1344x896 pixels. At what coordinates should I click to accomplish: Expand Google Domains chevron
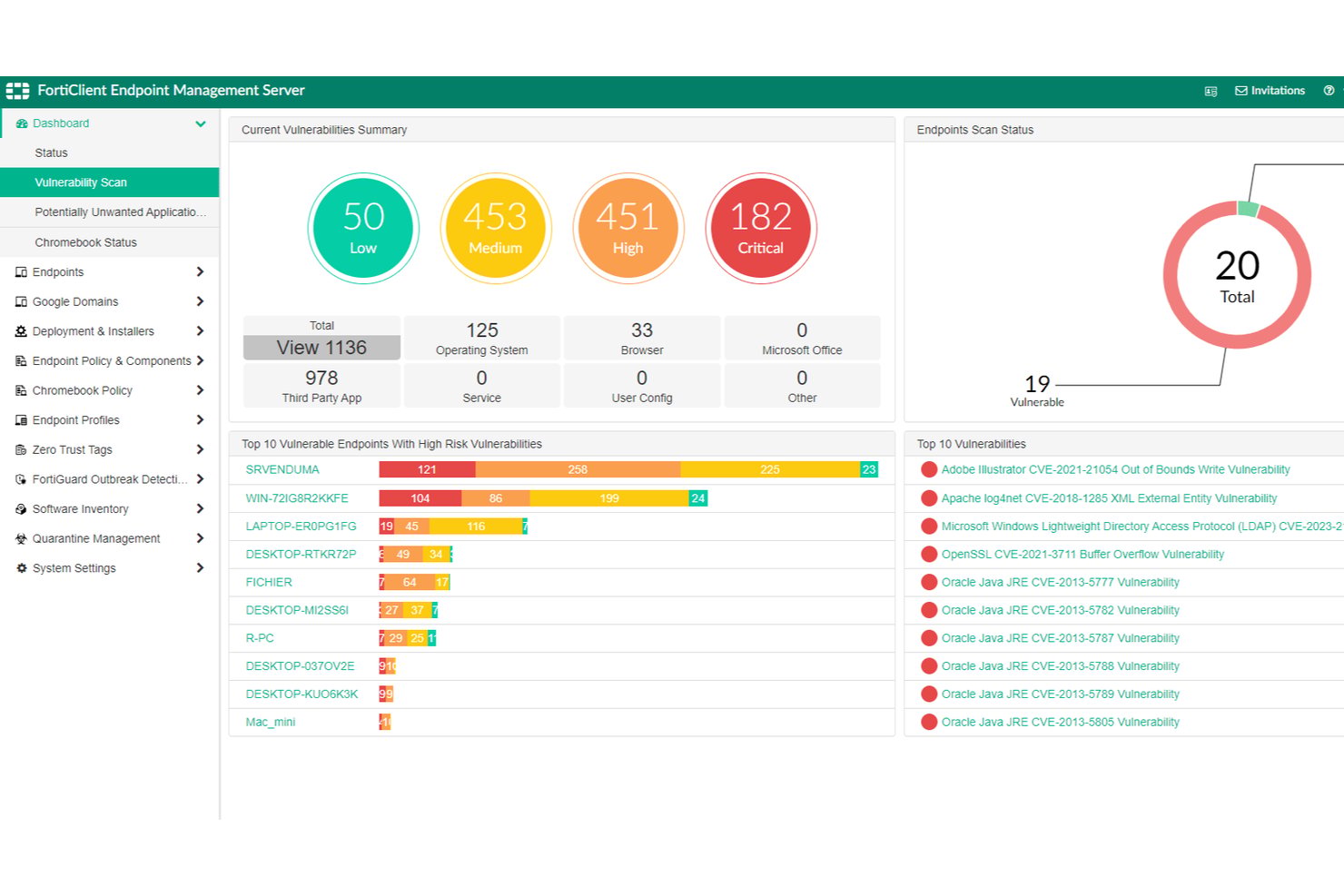tap(200, 301)
